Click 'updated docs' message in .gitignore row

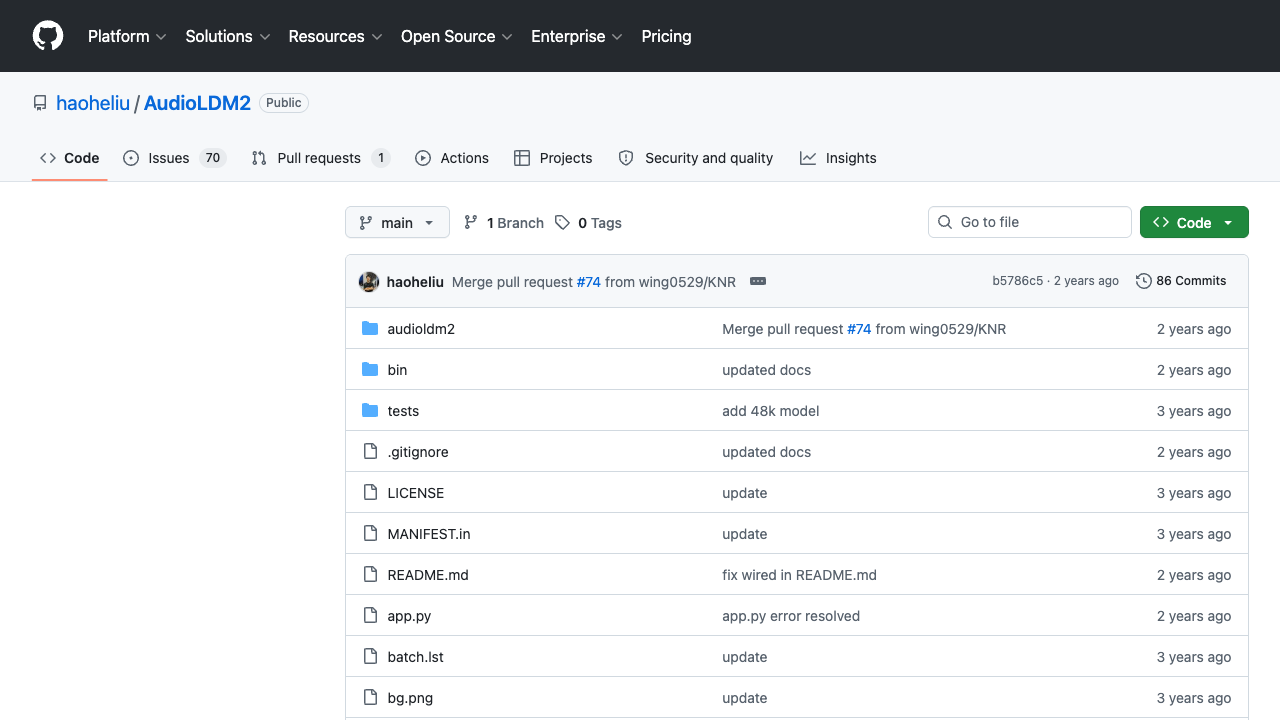coord(767,452)
